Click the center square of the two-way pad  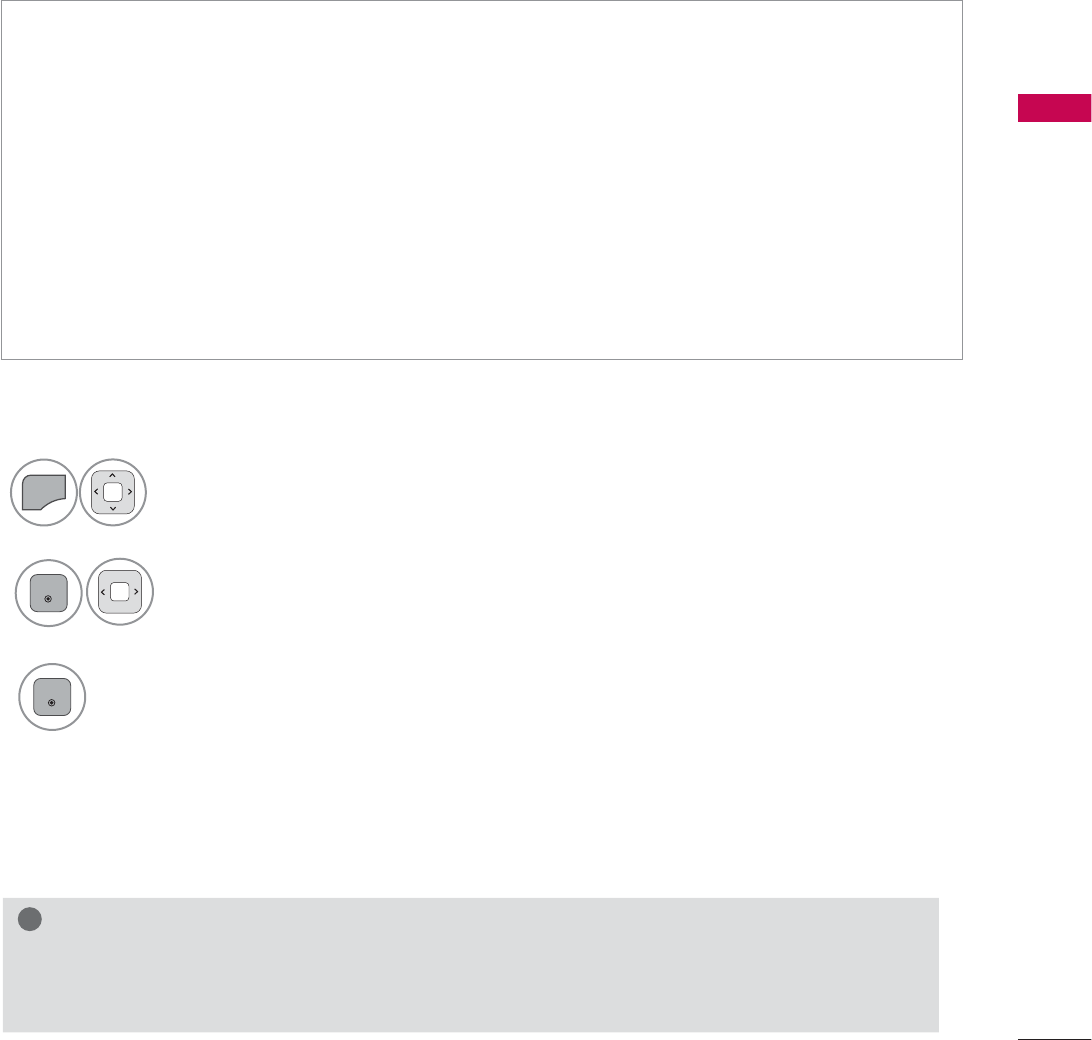(x=118, y=592)
